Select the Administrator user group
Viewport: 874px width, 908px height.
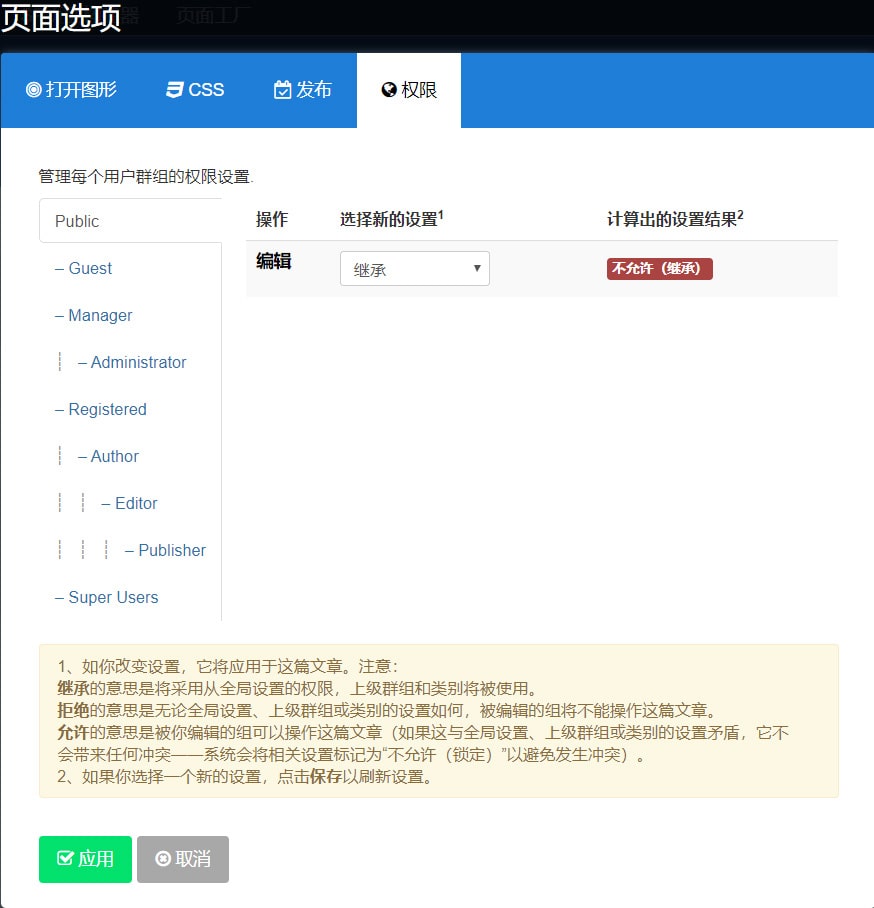[131, 362]
